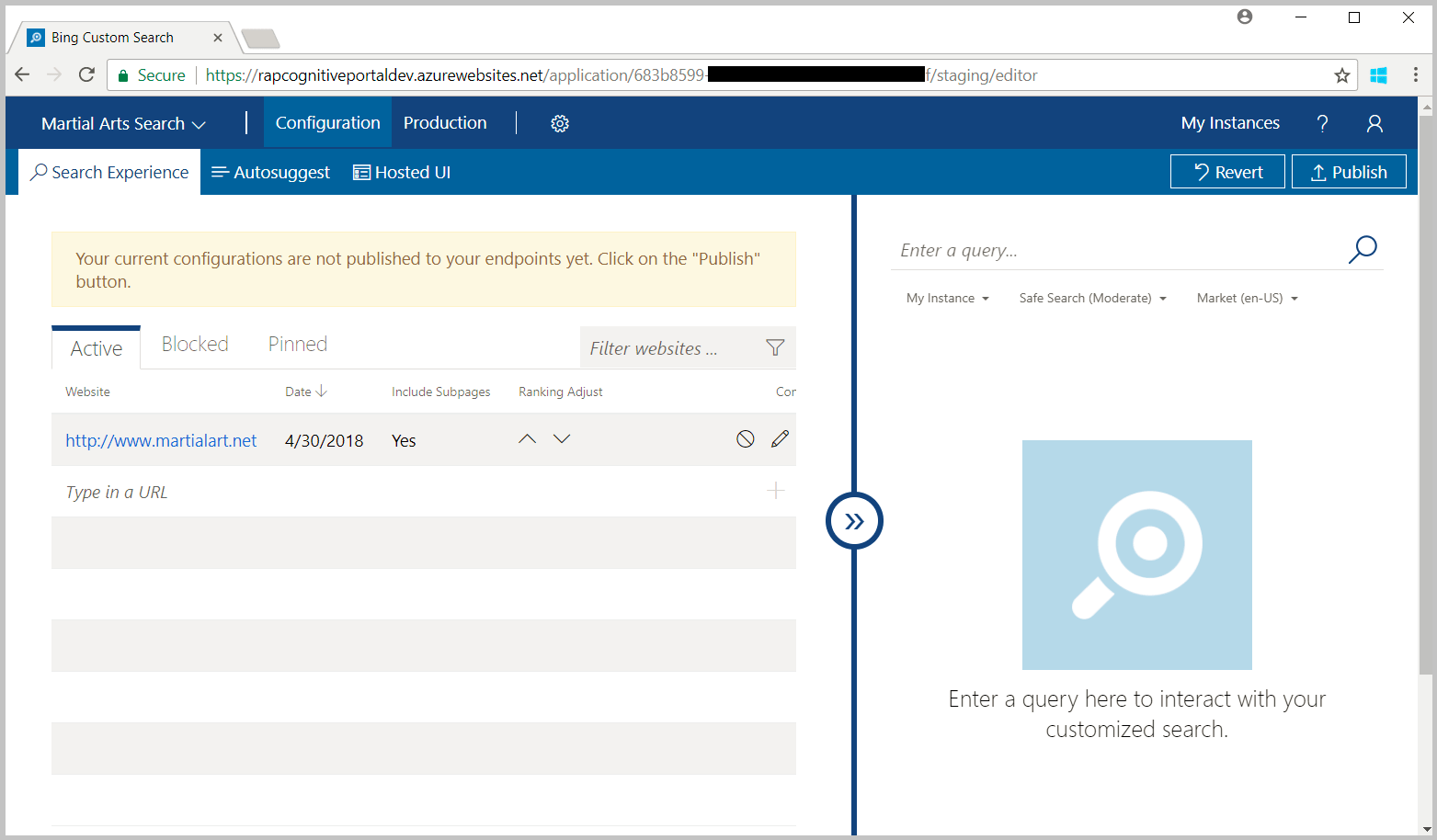1437x840 pixels.
Task: Open the Production tab
Action: 445,122
